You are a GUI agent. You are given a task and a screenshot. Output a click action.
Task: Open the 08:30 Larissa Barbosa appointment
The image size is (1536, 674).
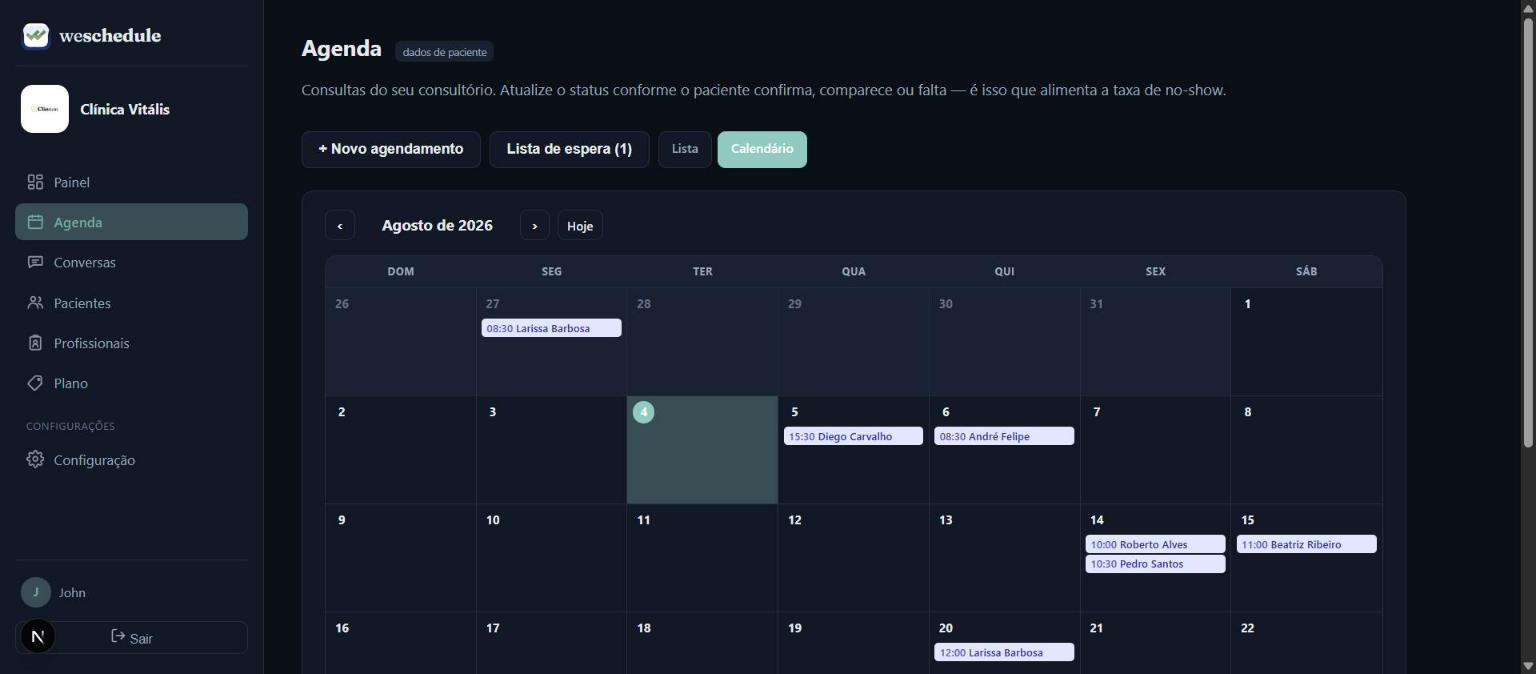pyautogui.click(x=551, y=328)
